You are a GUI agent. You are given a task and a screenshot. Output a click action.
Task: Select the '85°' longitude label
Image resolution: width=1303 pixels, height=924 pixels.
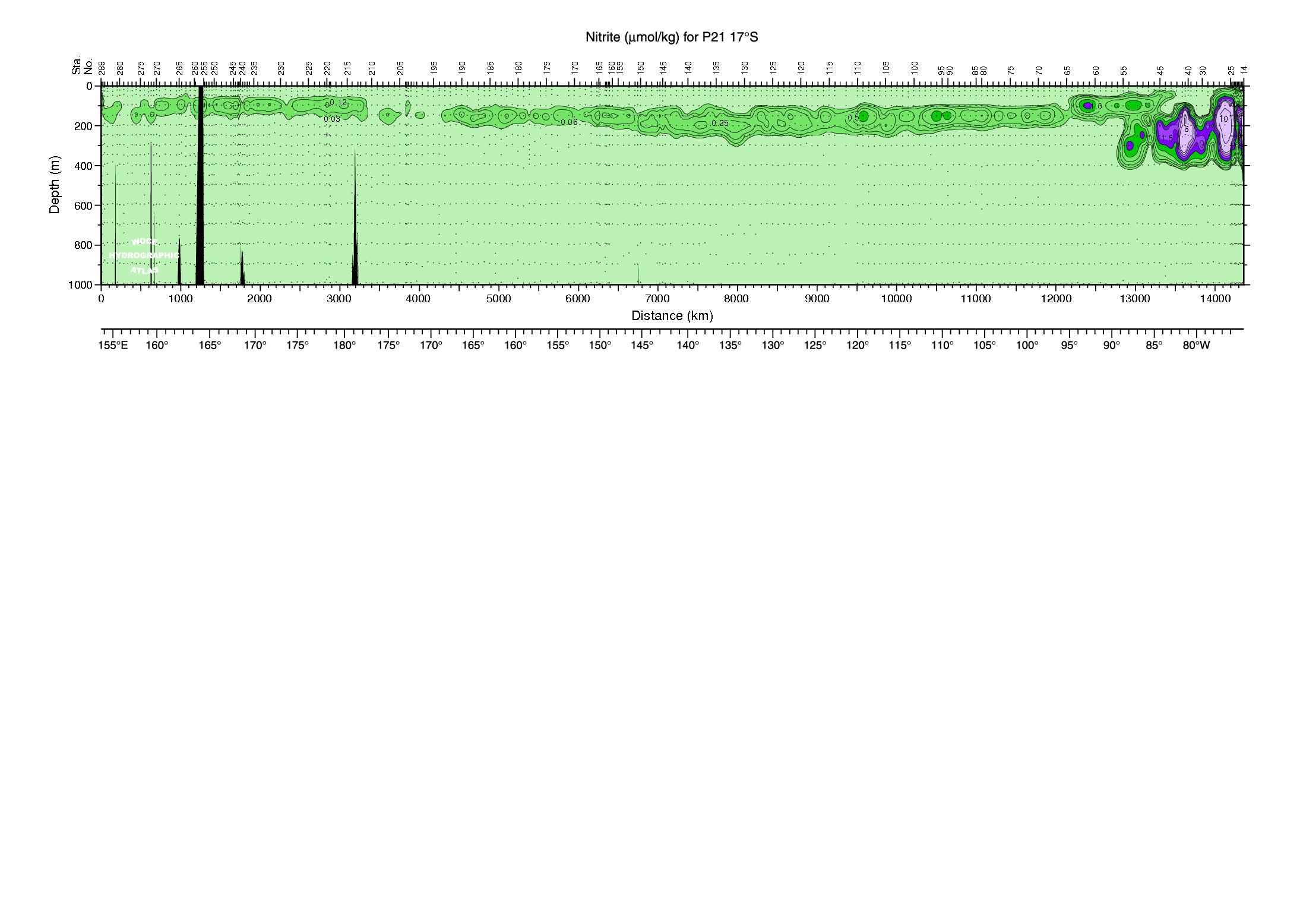(x=1155, y=346)
